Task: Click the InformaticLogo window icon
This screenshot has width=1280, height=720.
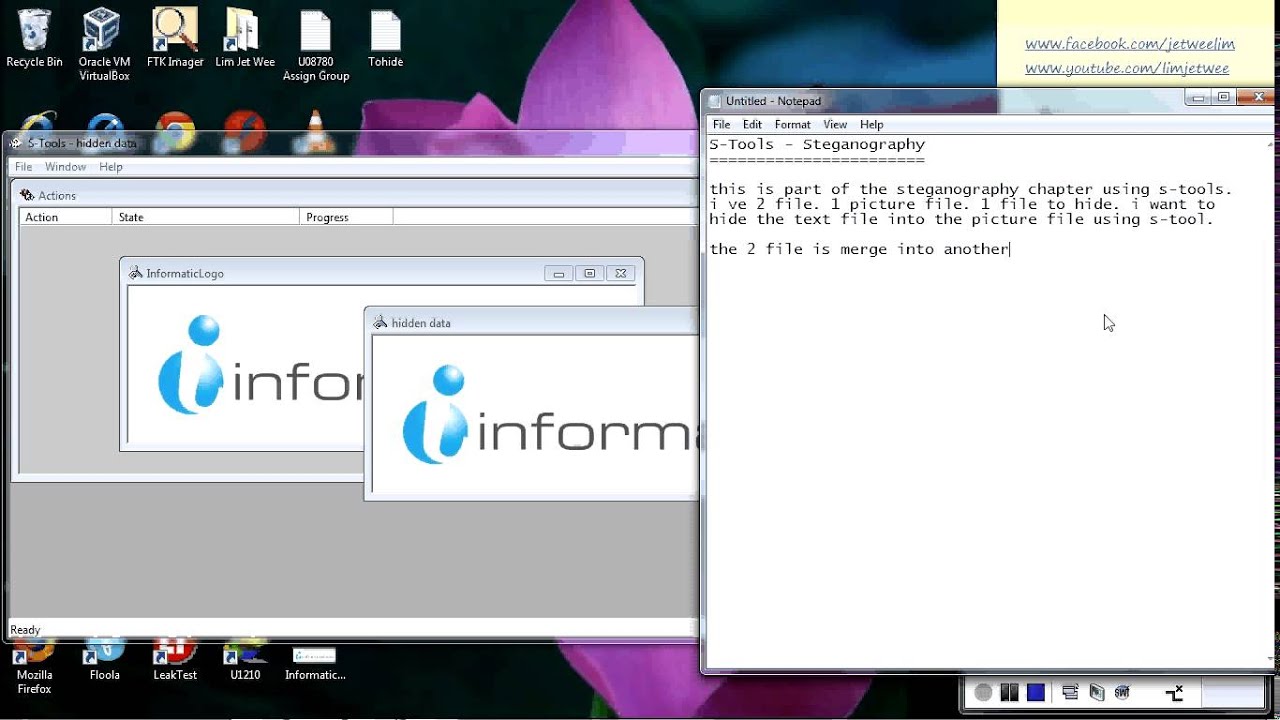Action: coord(135,273)
